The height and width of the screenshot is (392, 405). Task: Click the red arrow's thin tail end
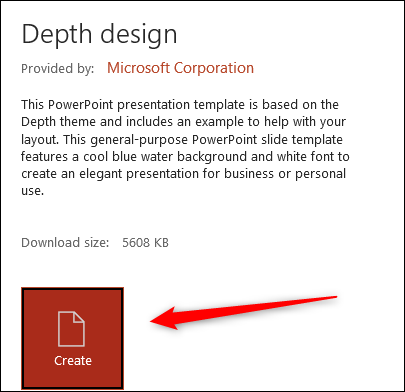click(328, 298)
